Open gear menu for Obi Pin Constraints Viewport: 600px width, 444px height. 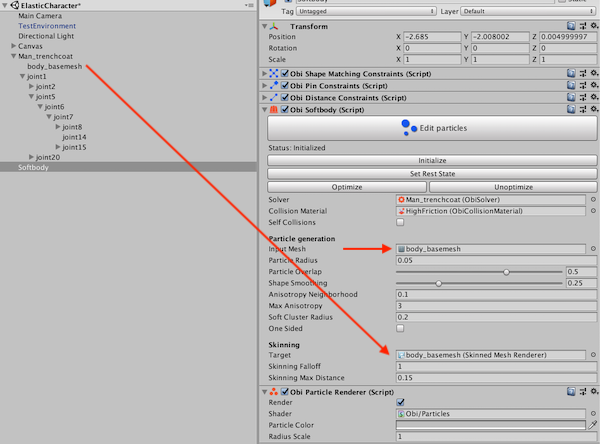point(594,85)
